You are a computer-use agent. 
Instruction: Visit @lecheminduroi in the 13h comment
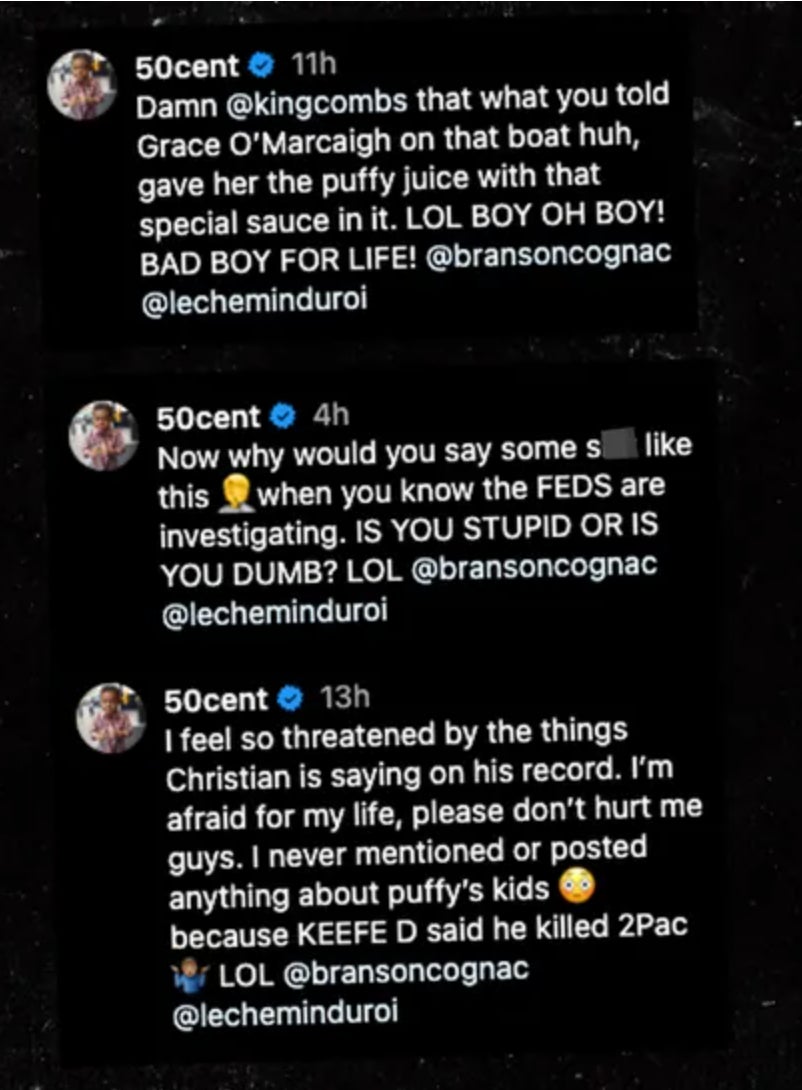(285, 1013)
